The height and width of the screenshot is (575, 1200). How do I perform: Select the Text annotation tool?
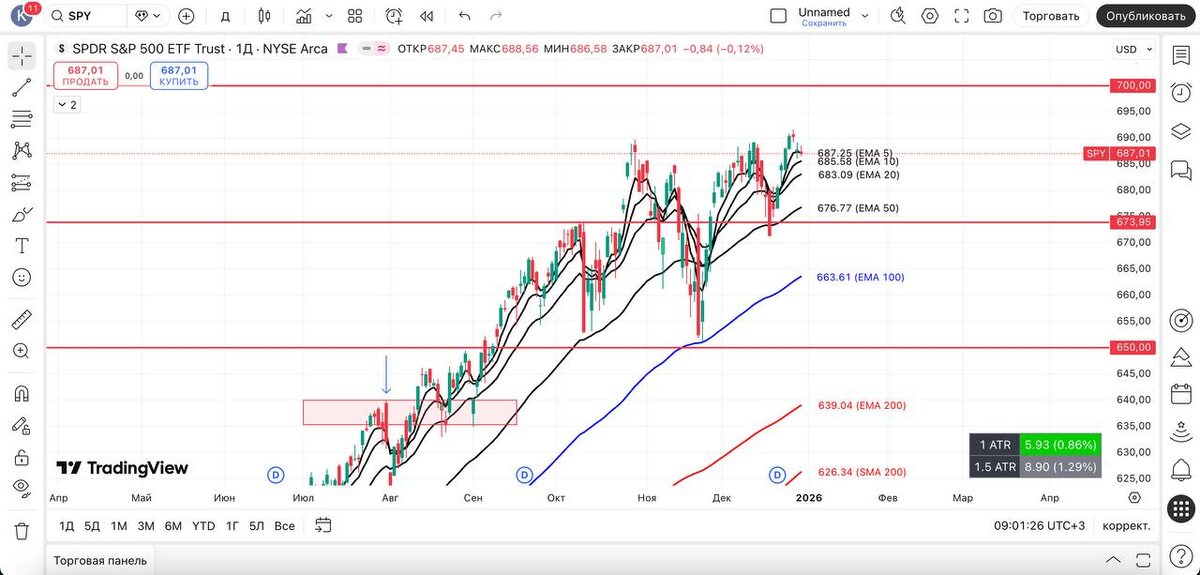tap(22, 246)
